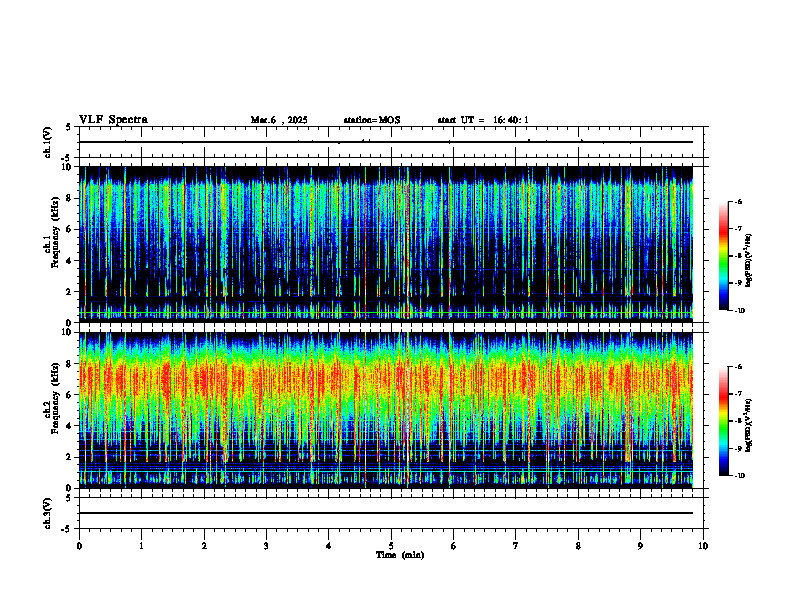Click the ch.2 spectrogram panel
Viewport: 792px width, 612px height.
(x=386, y=410)
